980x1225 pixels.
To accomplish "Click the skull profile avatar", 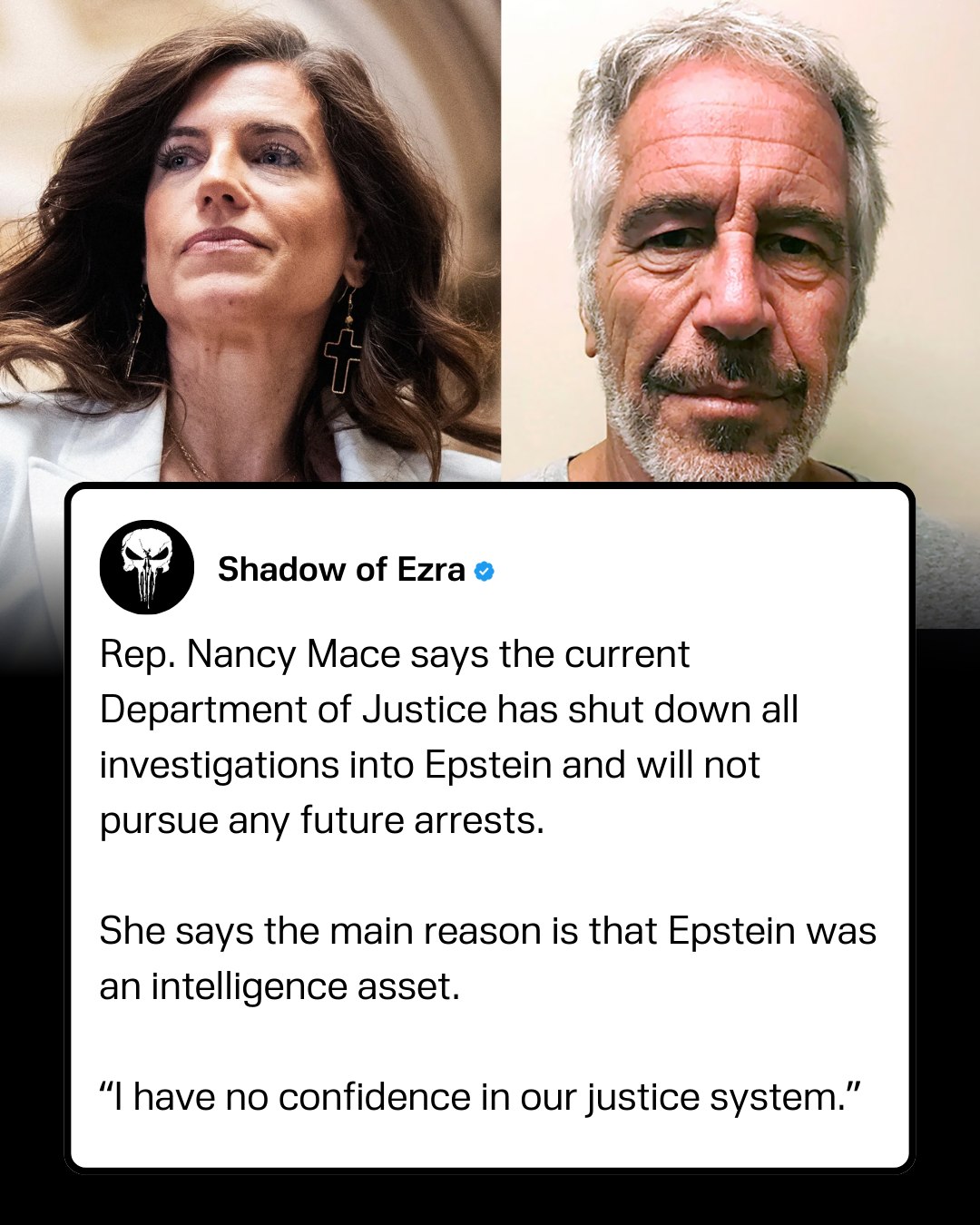I will [x=146, y=567].
